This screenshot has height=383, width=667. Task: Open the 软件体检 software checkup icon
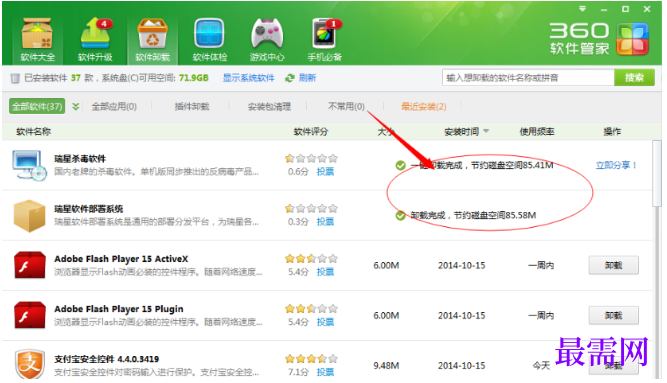[x=210, y=40]
